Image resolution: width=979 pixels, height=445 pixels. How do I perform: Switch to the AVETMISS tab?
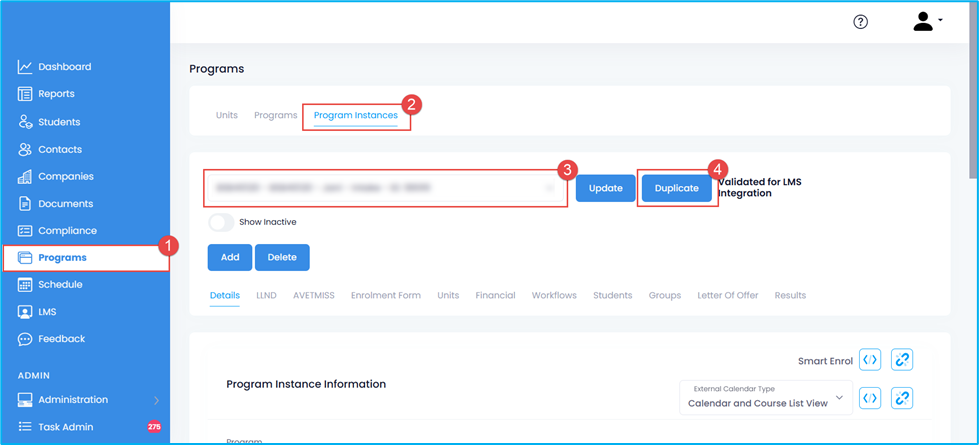tap(313, 296)
